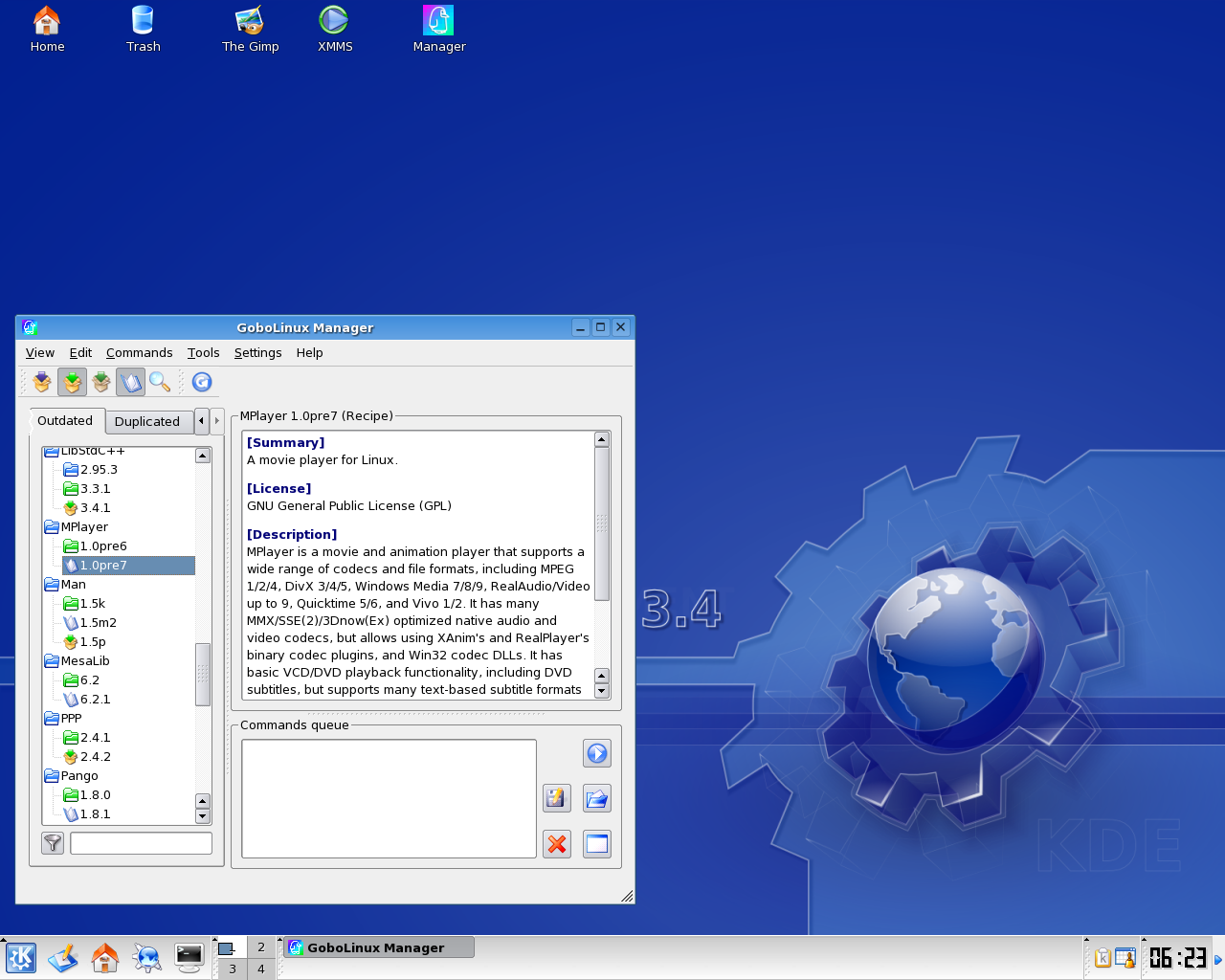This screenshot has width=1225, height=980.
Task: Click the left tab-scroll arrow
Action: (201, 421)
